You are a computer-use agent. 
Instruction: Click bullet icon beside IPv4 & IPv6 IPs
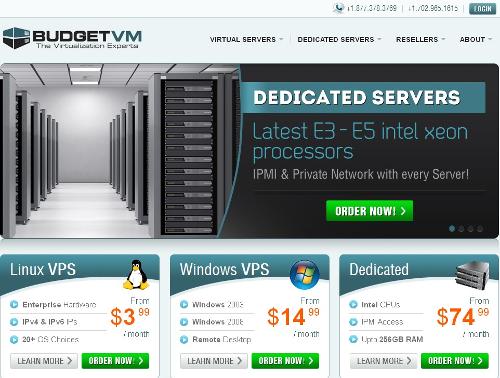click(14, 322)
